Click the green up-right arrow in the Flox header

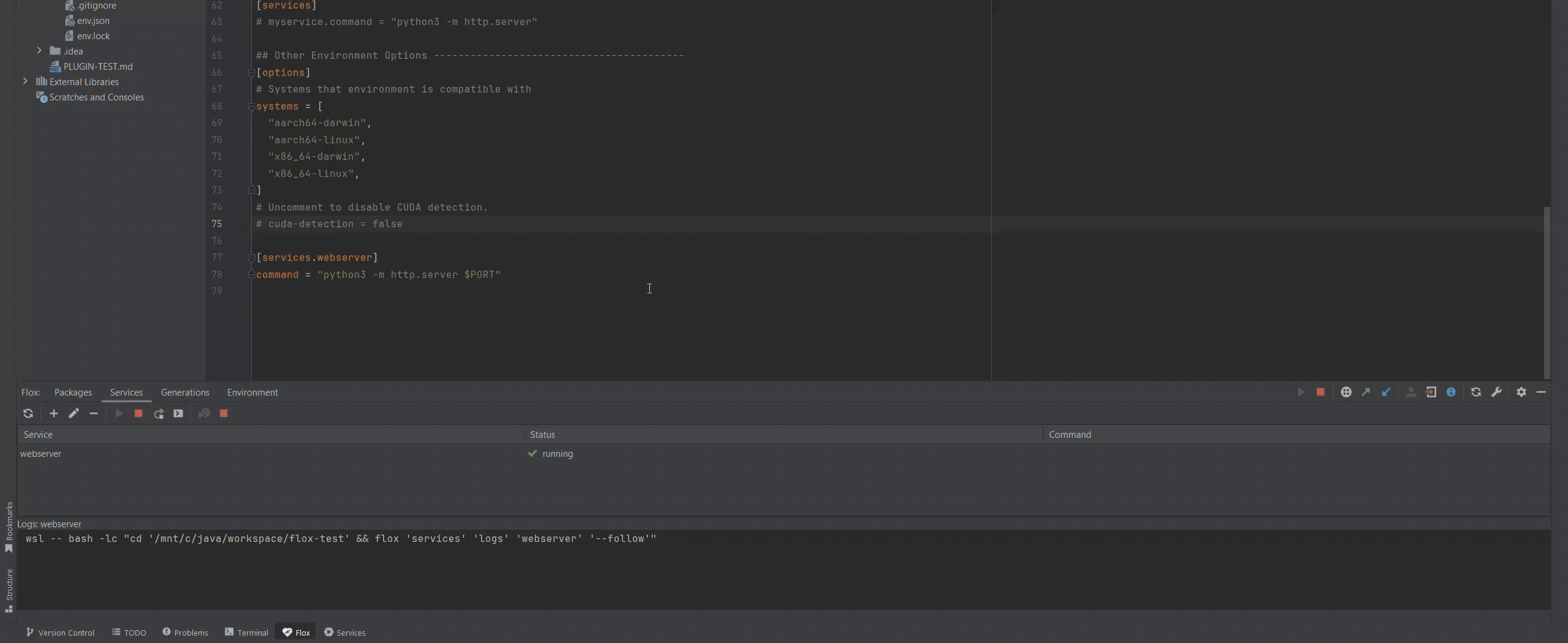(1366, 392)
